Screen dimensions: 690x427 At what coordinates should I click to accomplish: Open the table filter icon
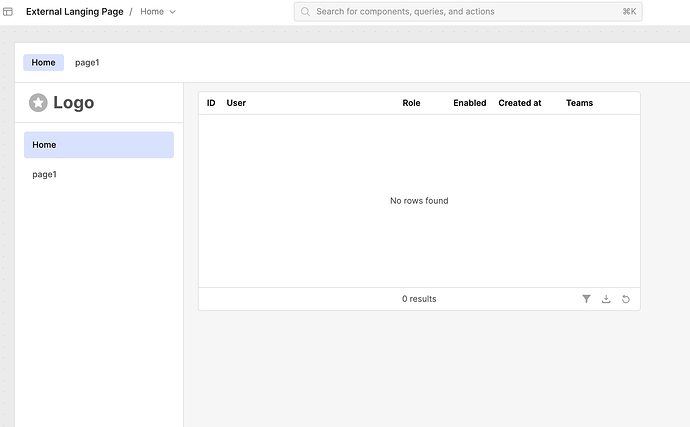pos(586,299)
